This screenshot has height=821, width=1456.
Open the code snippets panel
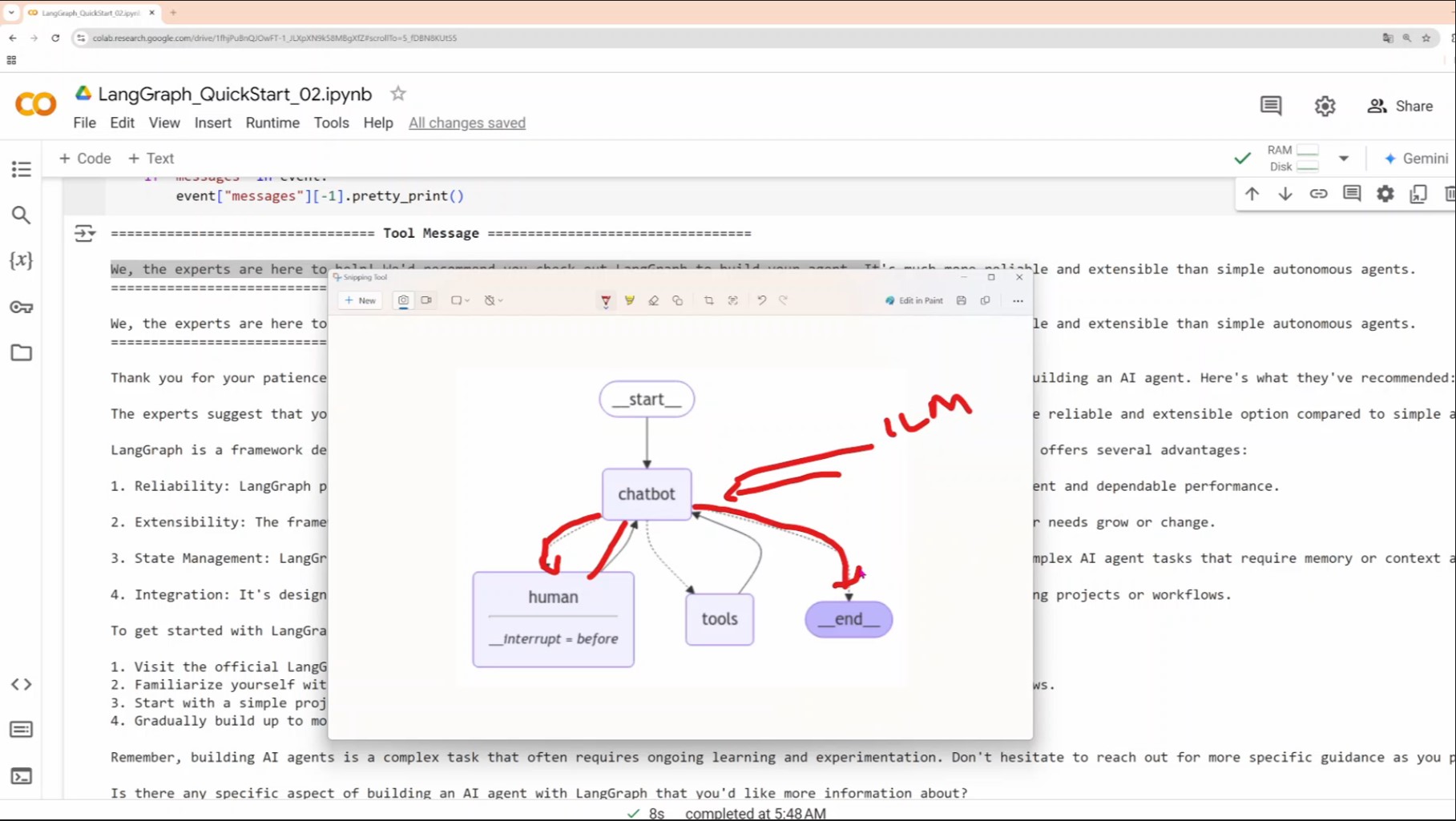(x=22, y=684)
